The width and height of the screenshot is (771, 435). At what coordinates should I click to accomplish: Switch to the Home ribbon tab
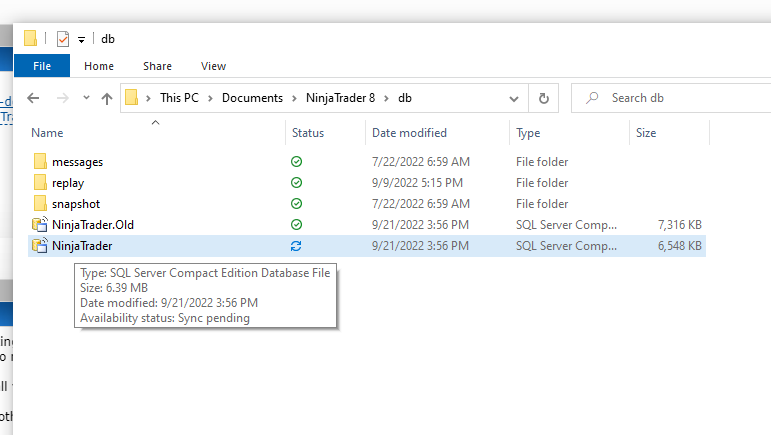pyautogui.click(x=99, y=66)
